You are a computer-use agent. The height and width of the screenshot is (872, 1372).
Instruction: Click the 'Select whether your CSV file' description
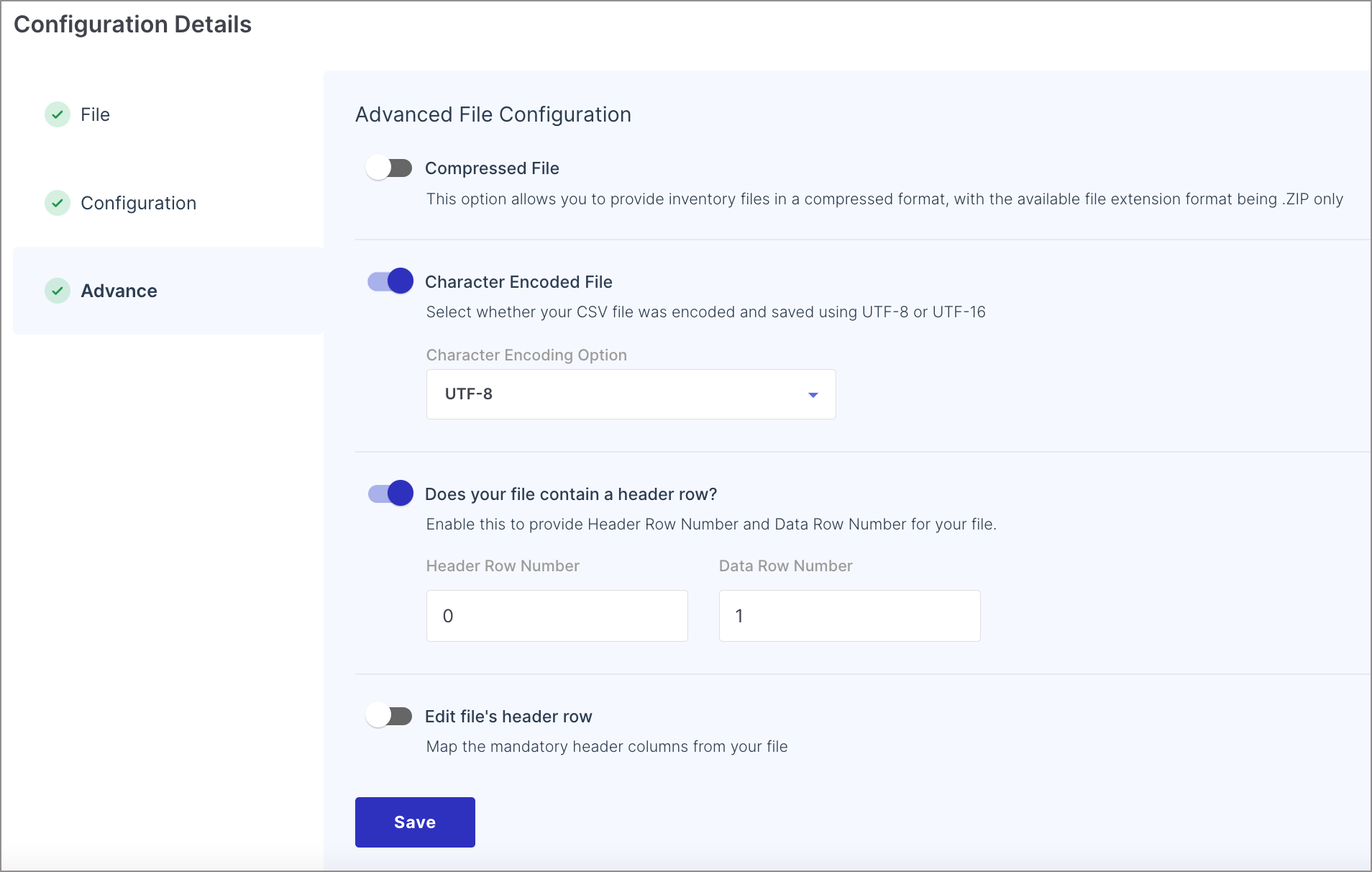pos(706,312)
